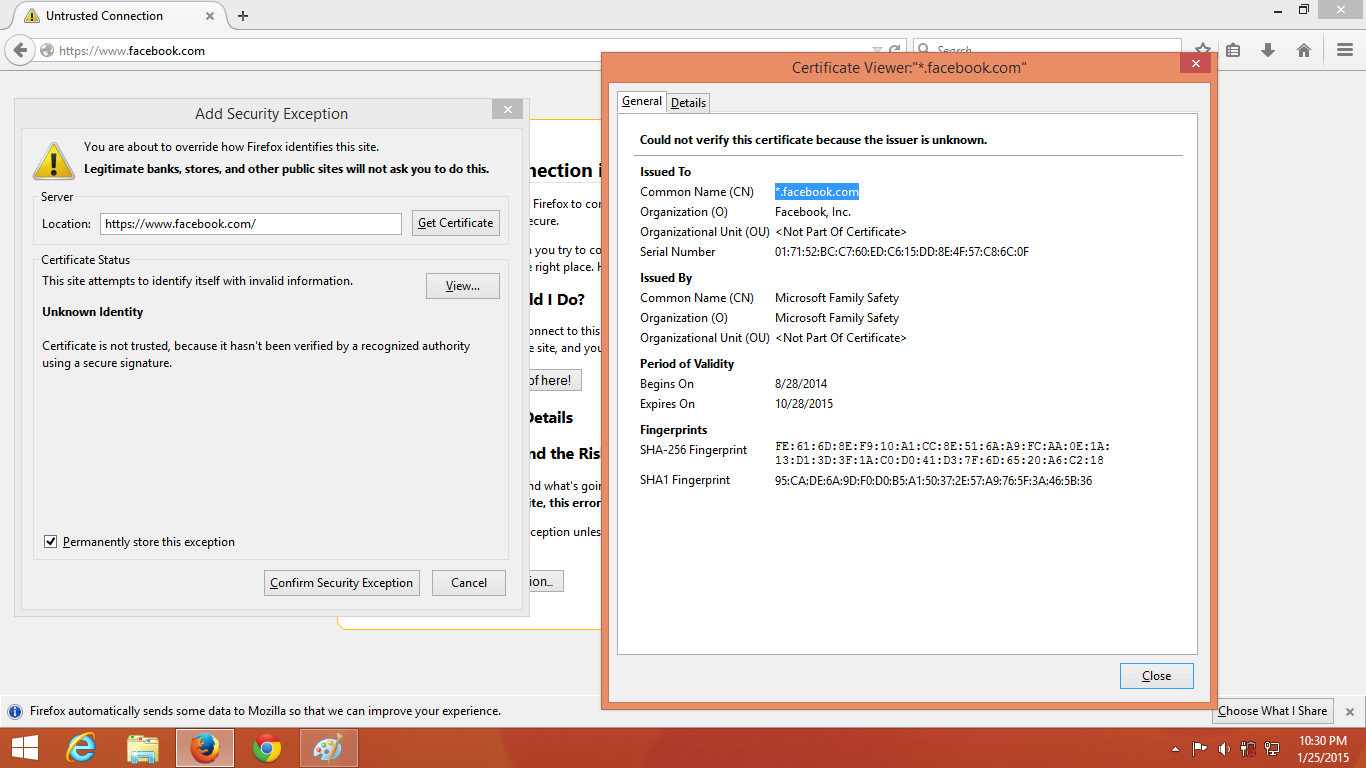Open the Windows Start button

coord(24,748)
